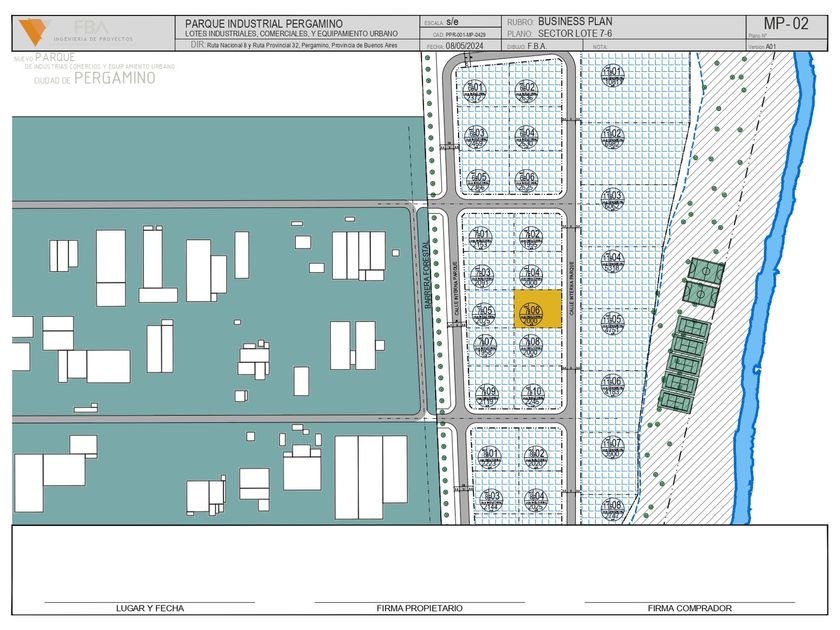Screen dimensions: 840x630
Task: Click the Version A01 text
Action: click(762, 47)
